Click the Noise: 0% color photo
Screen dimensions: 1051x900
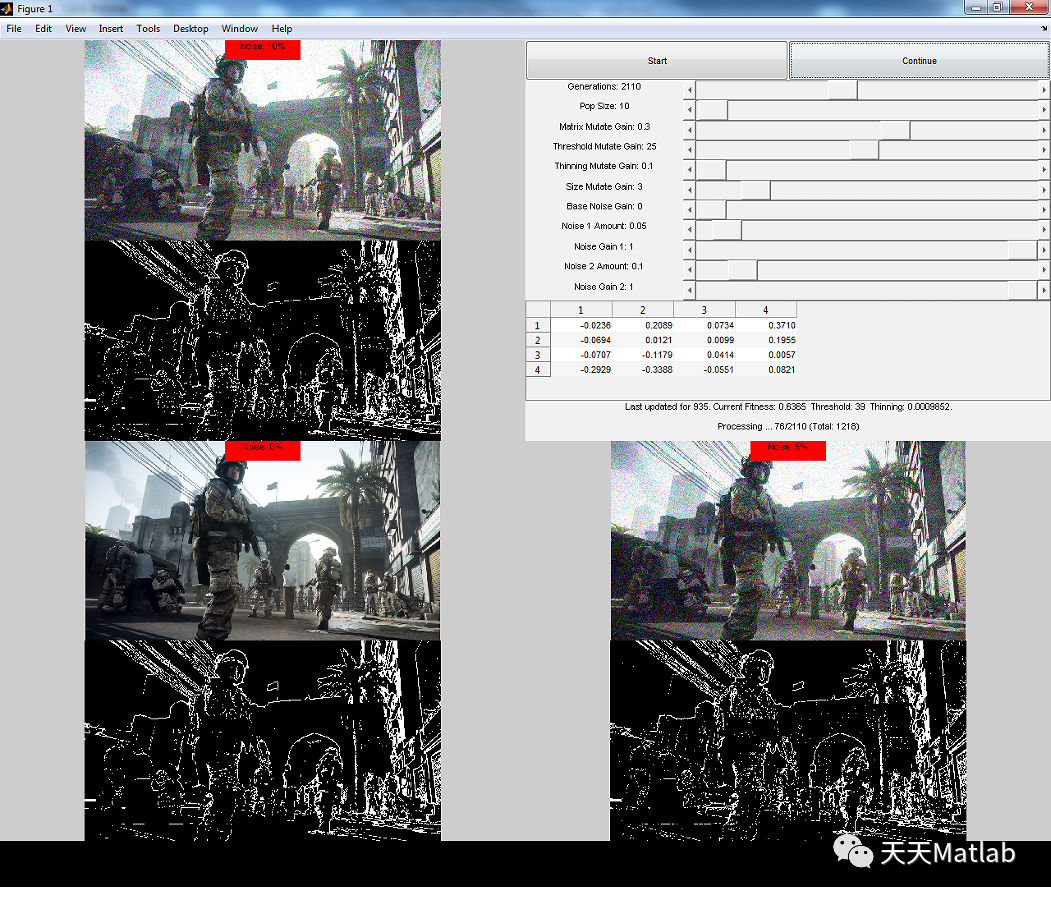[263, 541]
